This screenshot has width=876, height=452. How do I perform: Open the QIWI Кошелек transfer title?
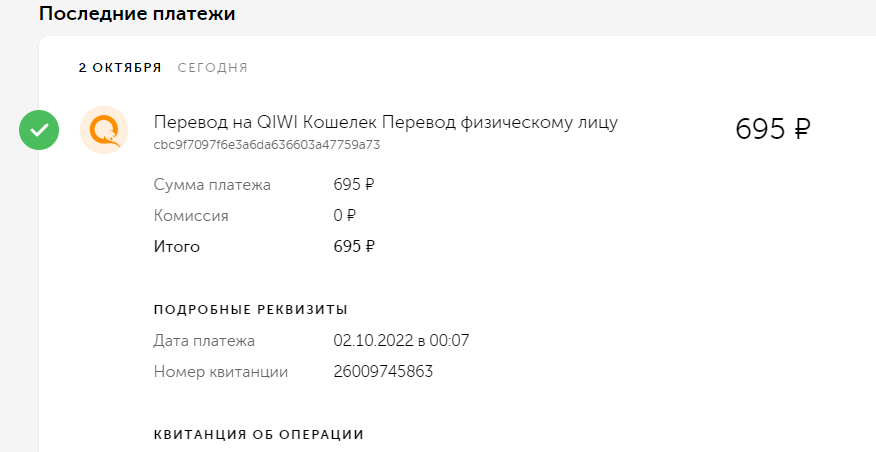pos(385,122)
